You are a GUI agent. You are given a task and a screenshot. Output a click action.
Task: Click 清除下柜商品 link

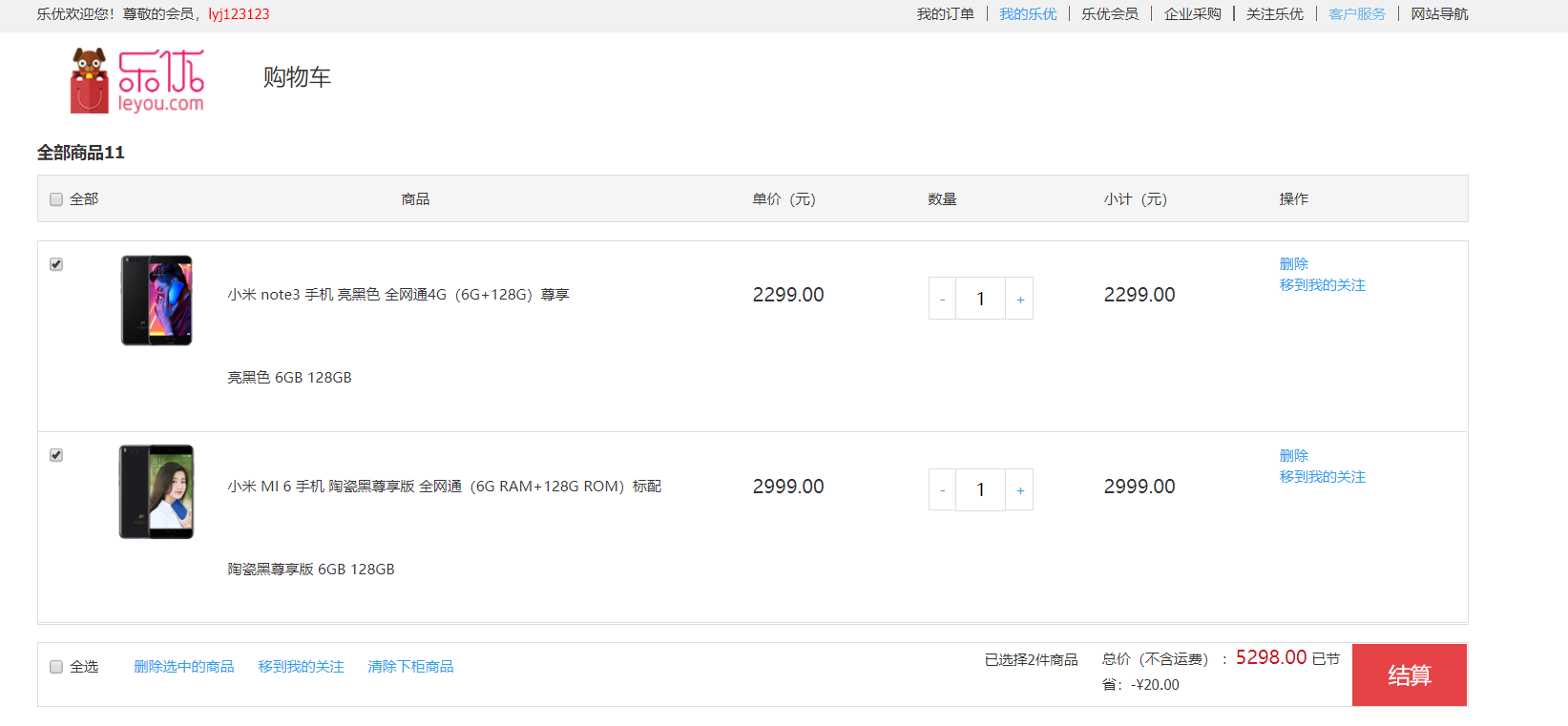coord(411,667)
